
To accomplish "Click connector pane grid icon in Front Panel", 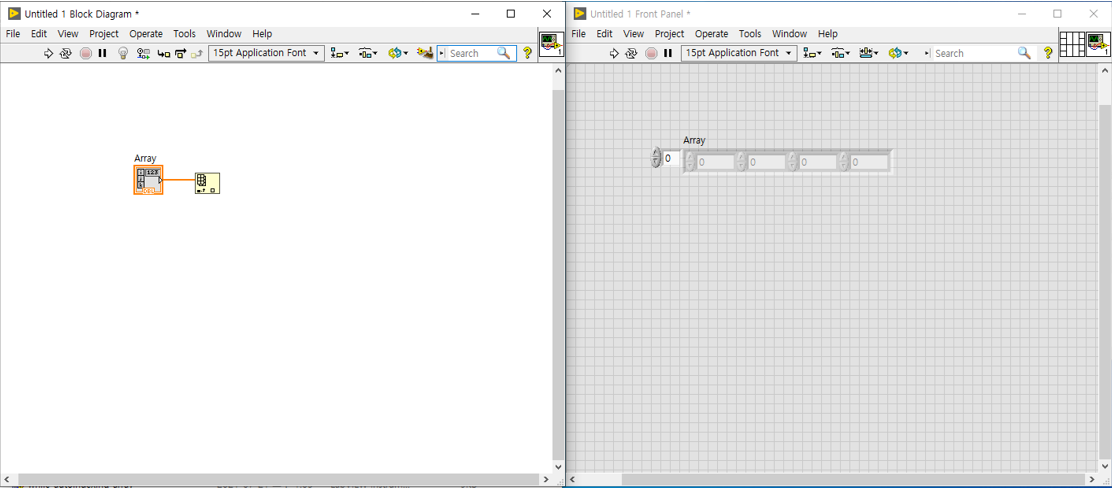I will 1072,45.
